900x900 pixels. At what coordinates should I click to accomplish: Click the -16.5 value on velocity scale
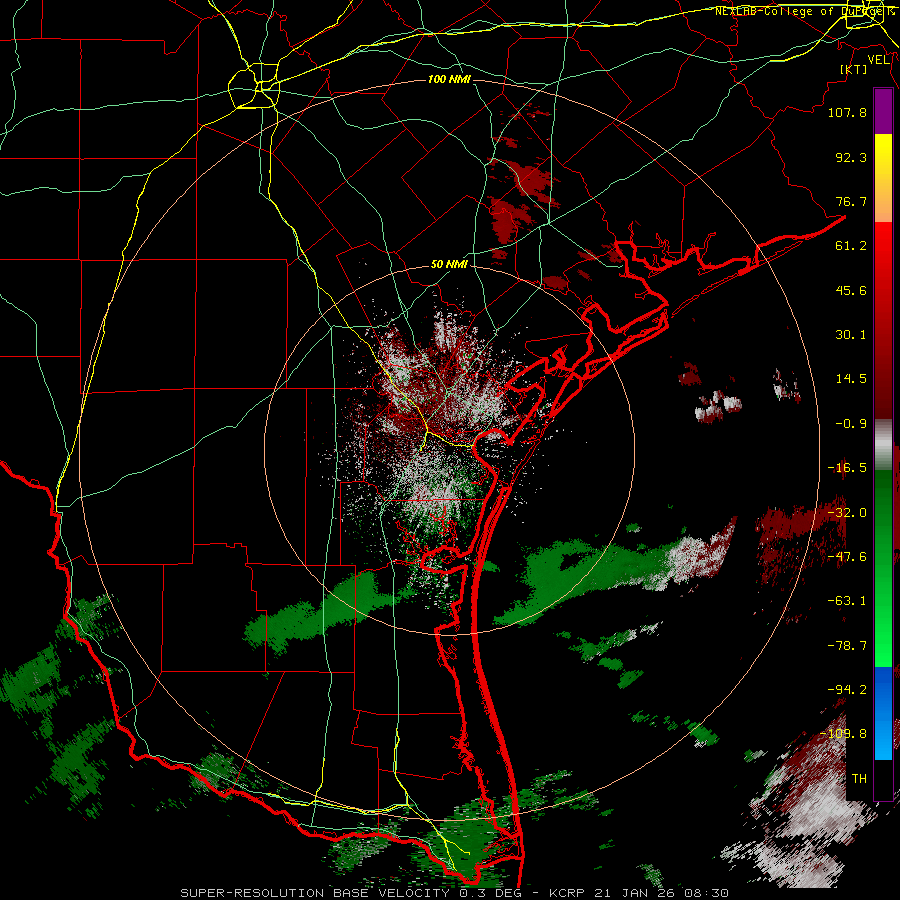pyautogui.click(x=847, y=468)
